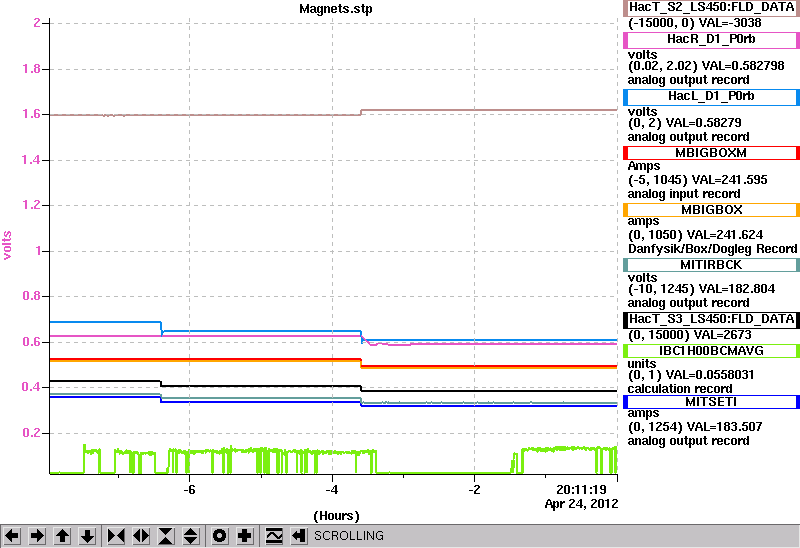Image resolution: width=800 pixels, height=548 pixels.
Task: Click the arrow-to-bar scroll mode icon
Action: (299, 536)
